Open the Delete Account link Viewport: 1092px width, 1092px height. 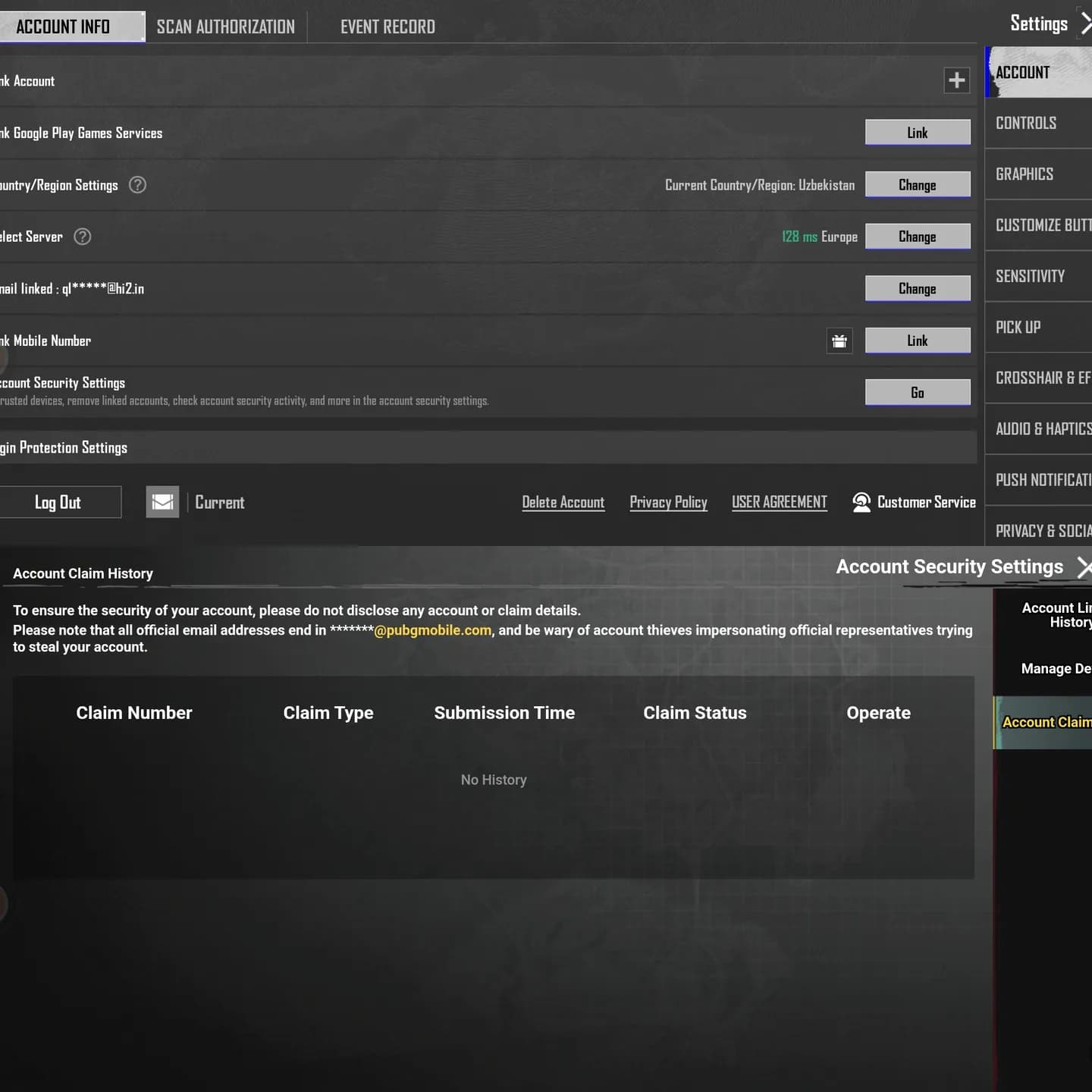(x=563, y=502)
